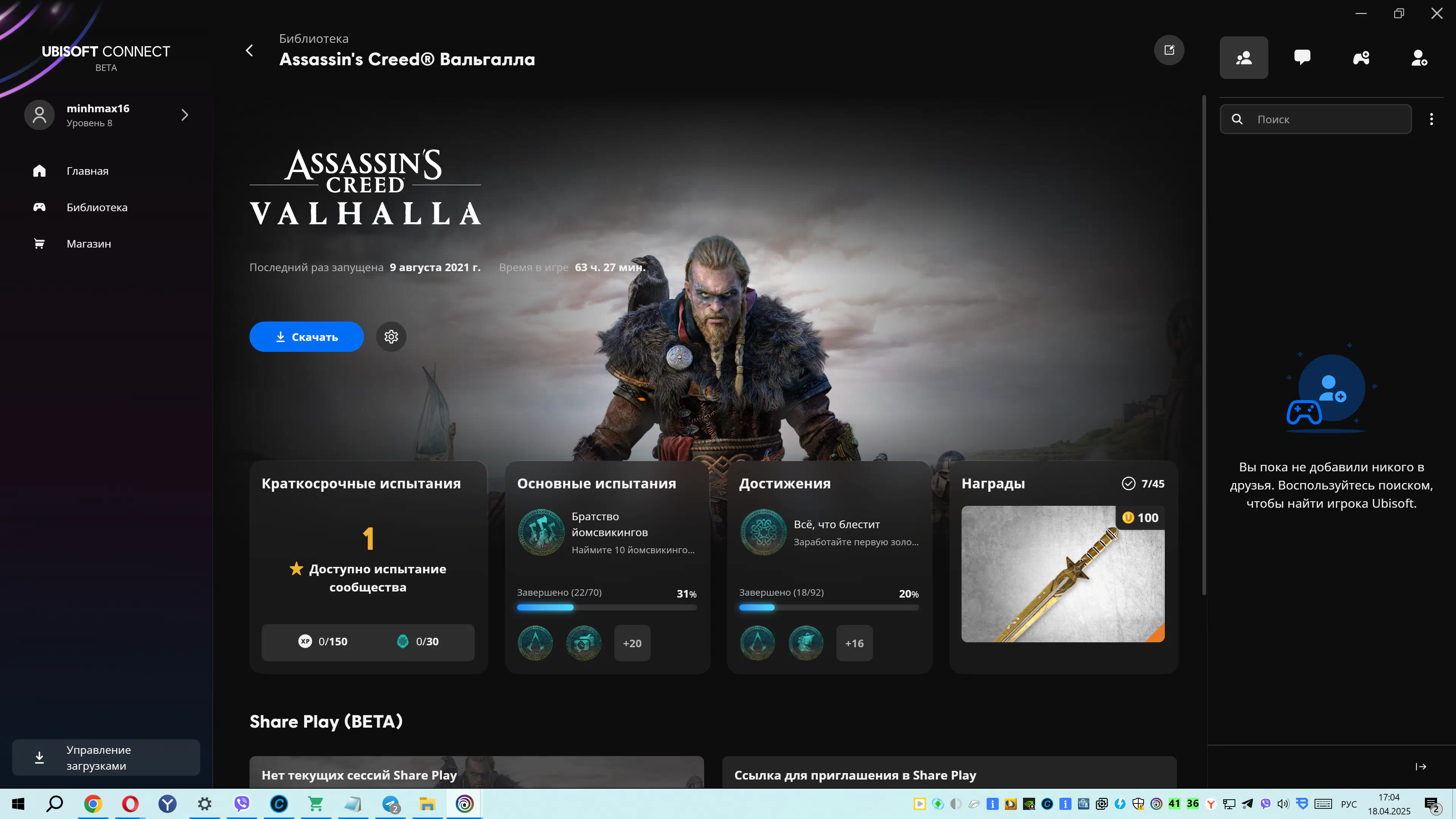Image resolution: width=1456 pixels, height=819 pixels.
Task: Open Ссылка для приглашения в Share Play card
Action: point(949,773)
